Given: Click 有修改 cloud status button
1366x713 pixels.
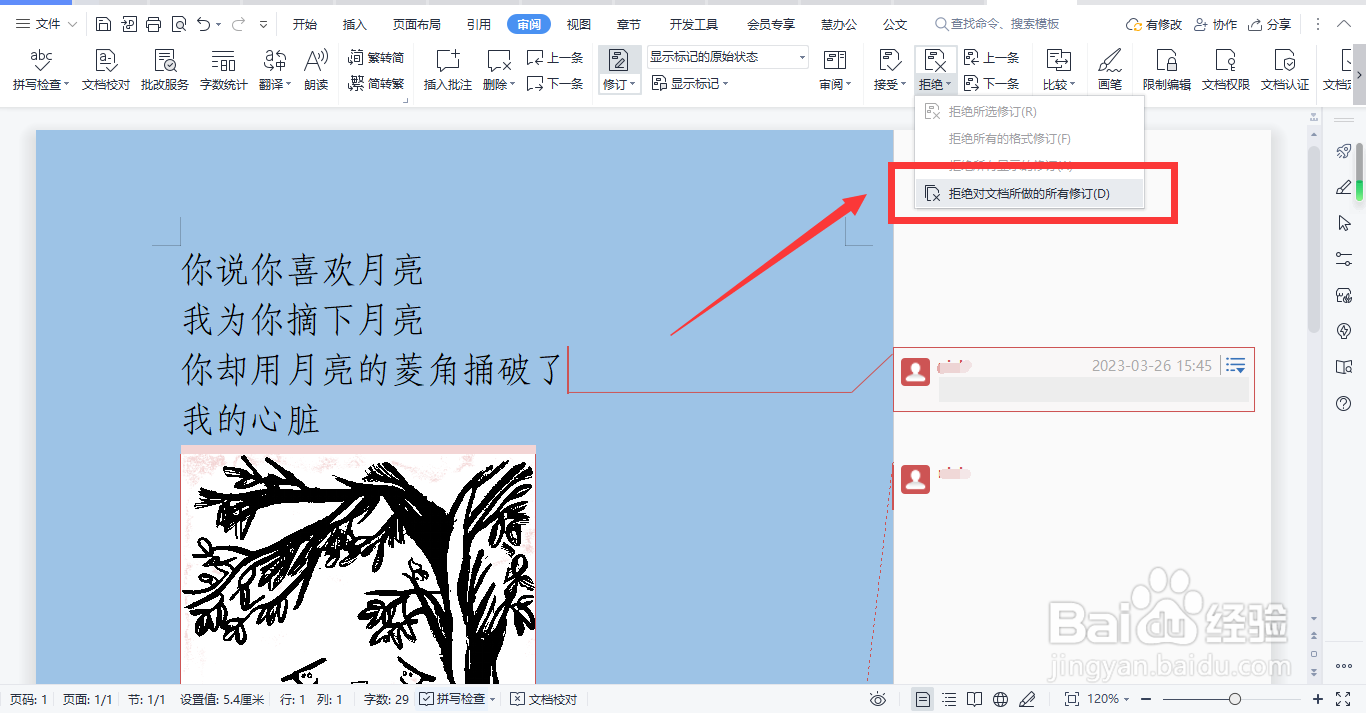Looking at the screenshot, I should (x=1154, y=24).
